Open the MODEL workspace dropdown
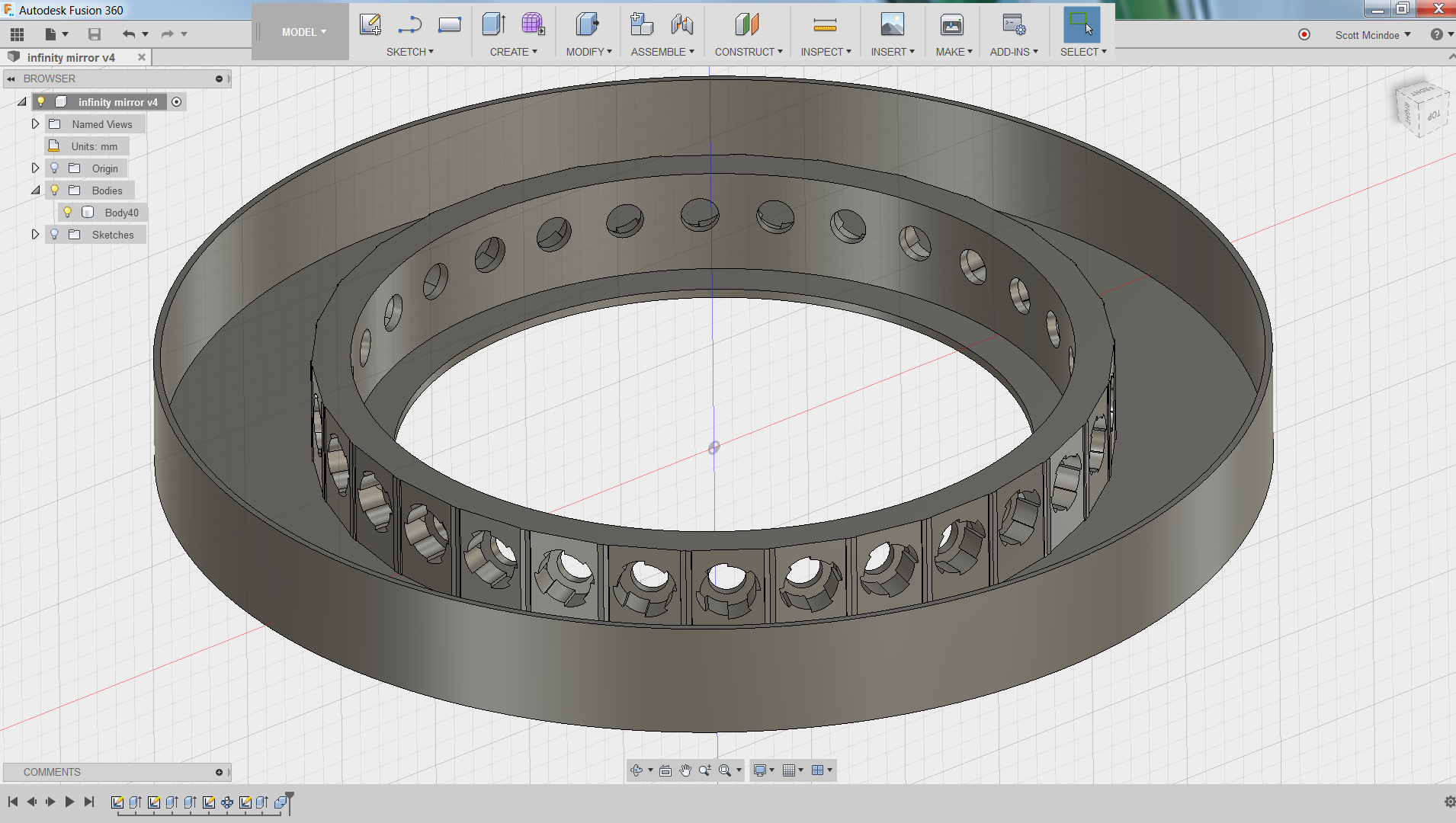The width and height of the screenshot is (1456, 823). (303, 32)
